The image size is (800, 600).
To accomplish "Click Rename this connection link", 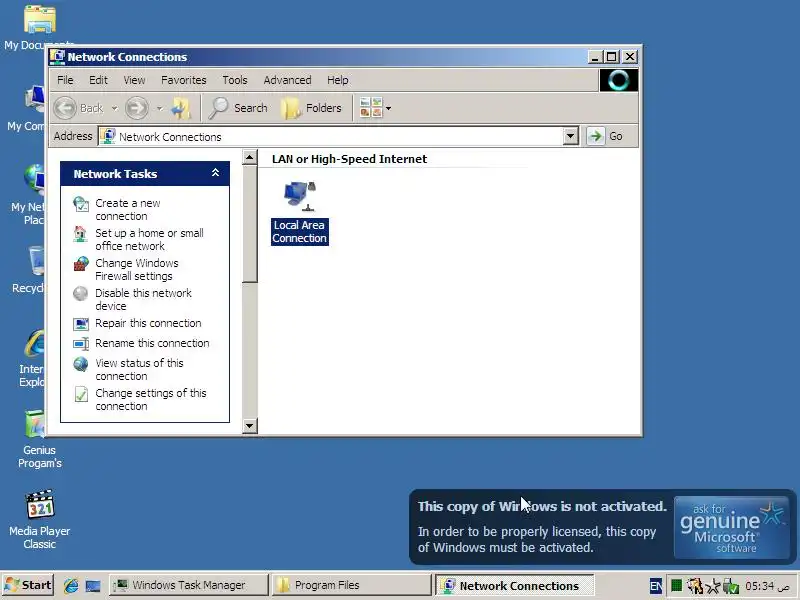I will click(x=152, y=343).
